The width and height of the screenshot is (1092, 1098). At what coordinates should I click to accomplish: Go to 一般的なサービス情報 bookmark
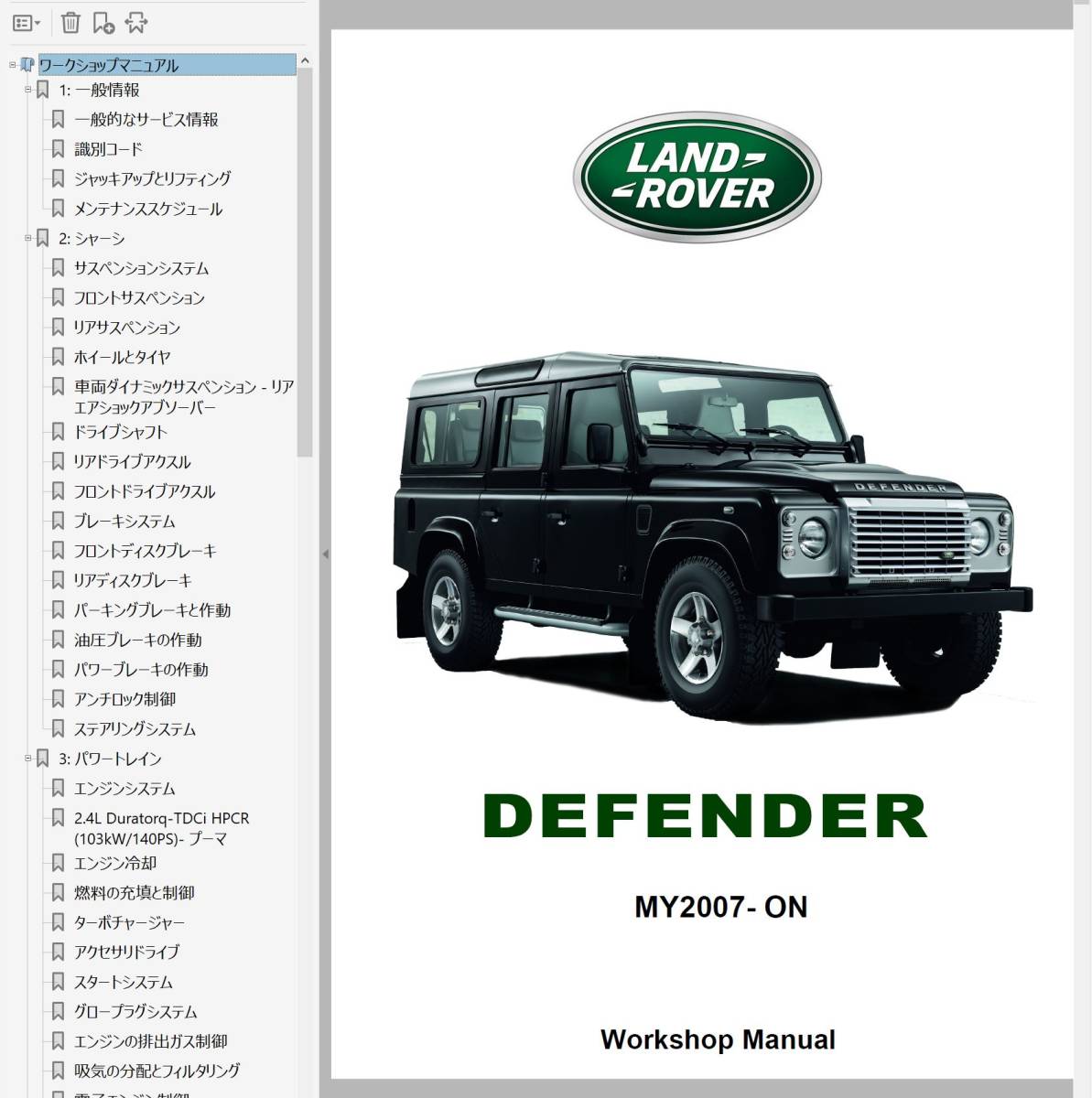[x=146, y=120]
